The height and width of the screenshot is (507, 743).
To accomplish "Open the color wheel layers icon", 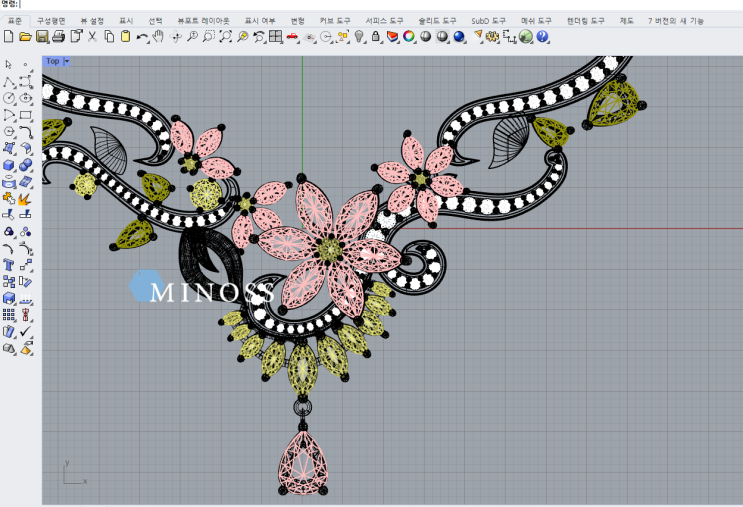I will (x=409, y=37).
